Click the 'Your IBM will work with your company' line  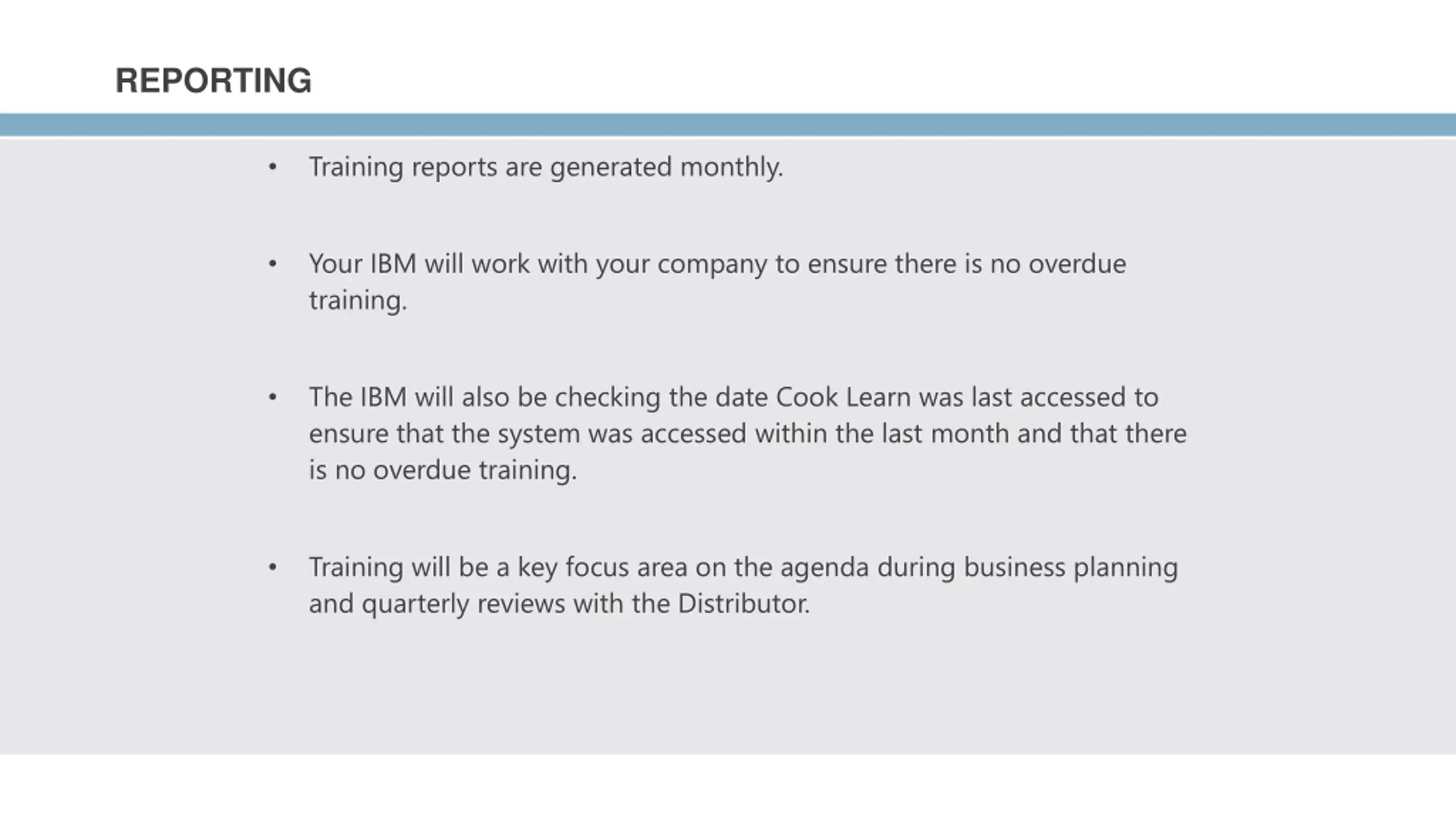click(717, 264)
